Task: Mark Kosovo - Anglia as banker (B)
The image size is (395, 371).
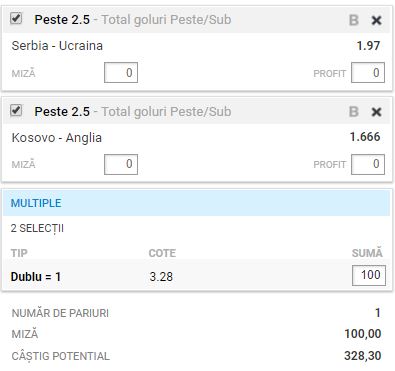Action: [354, 112]
